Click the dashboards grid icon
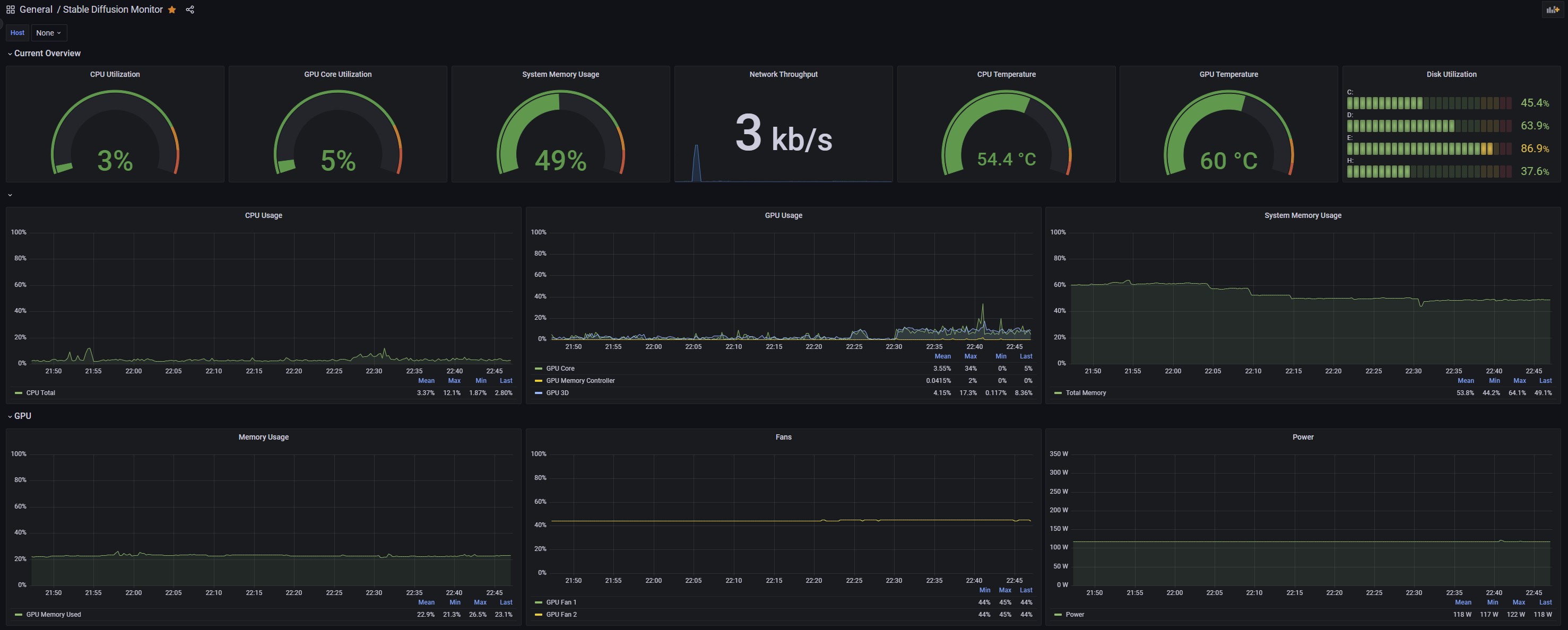The image size is (1568, 630). 11,10
